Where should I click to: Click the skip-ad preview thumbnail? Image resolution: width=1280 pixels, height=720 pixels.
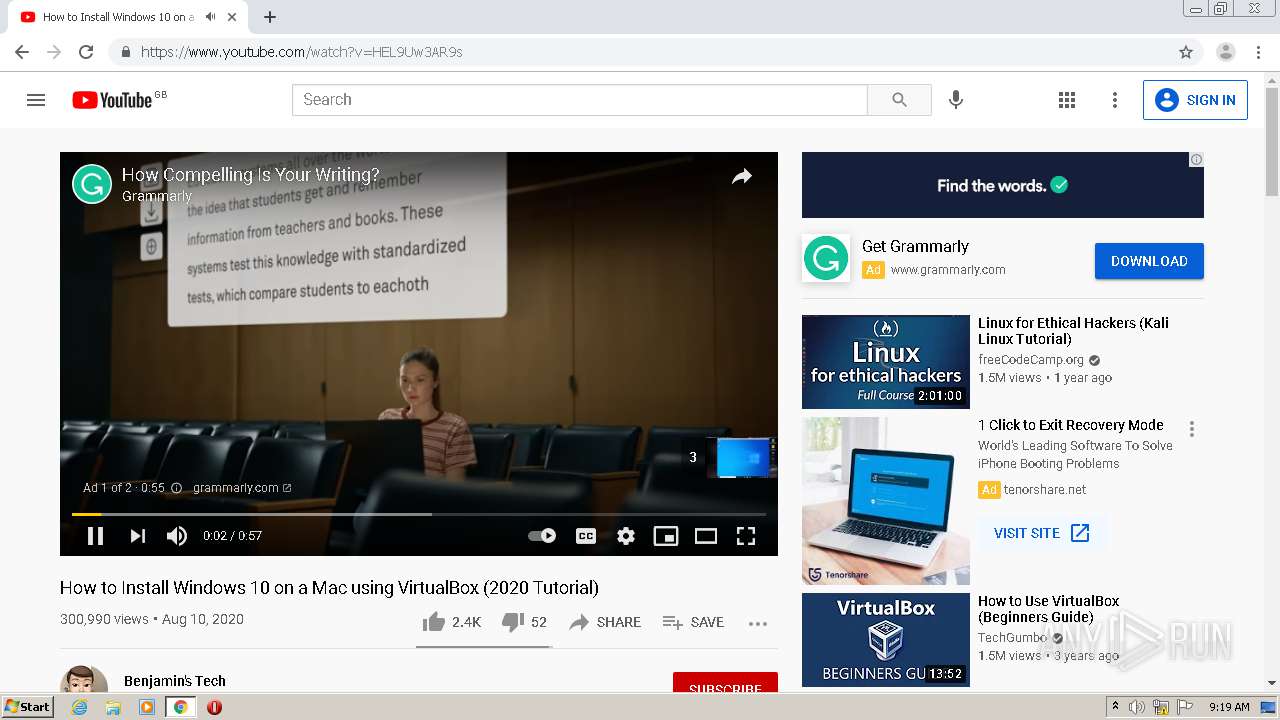tap(744, 457)
